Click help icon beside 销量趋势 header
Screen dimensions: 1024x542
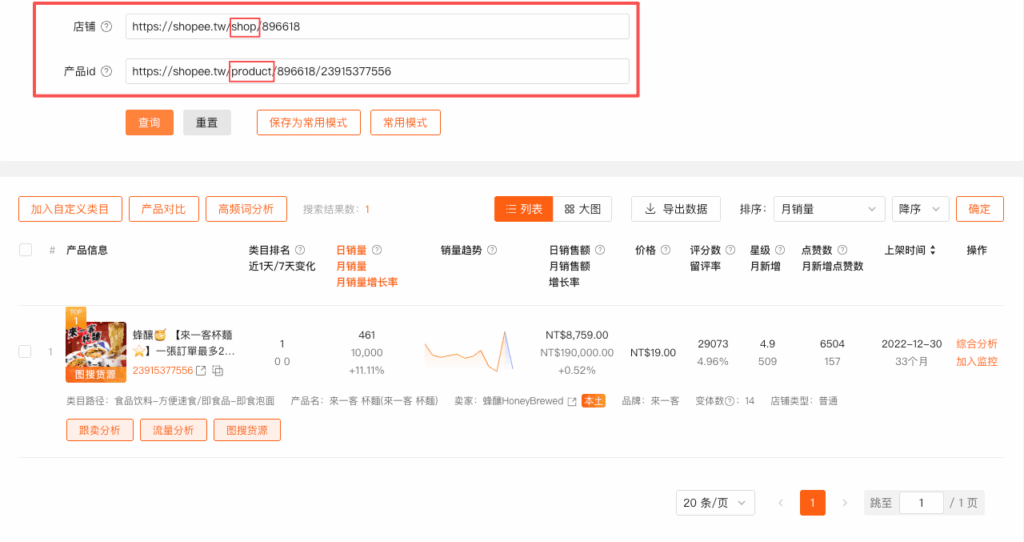(x=492, y=250)
